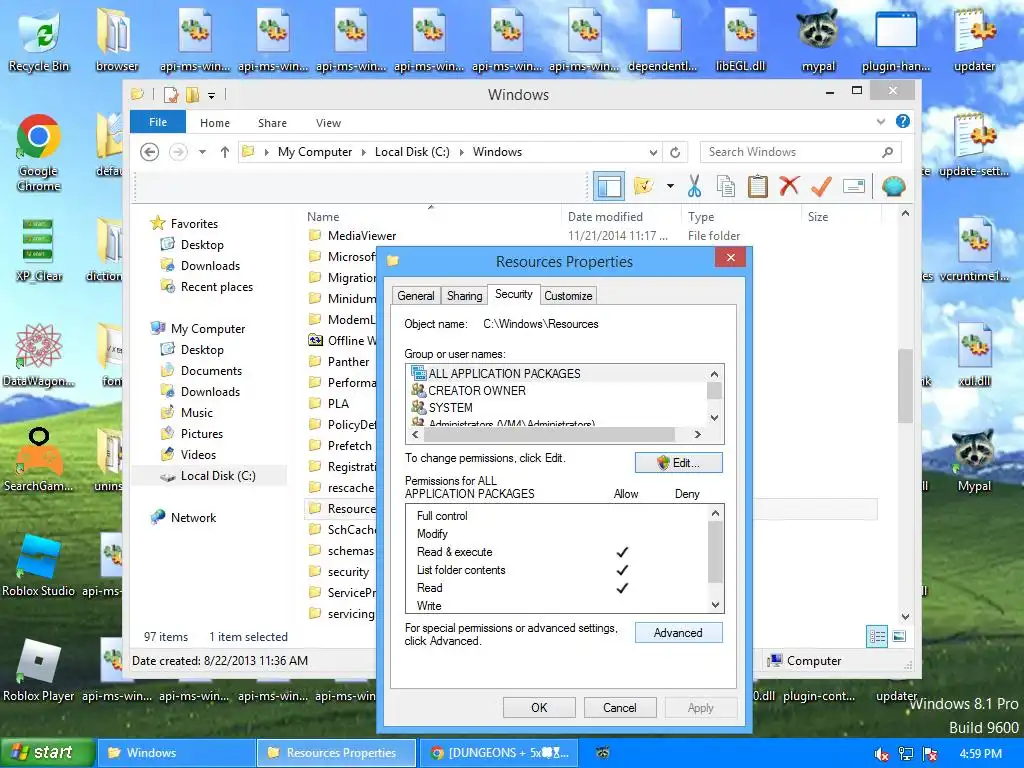Open plugin-han desktop icon
Viewport: 1024px width, 768px height.
pos(896,39)
